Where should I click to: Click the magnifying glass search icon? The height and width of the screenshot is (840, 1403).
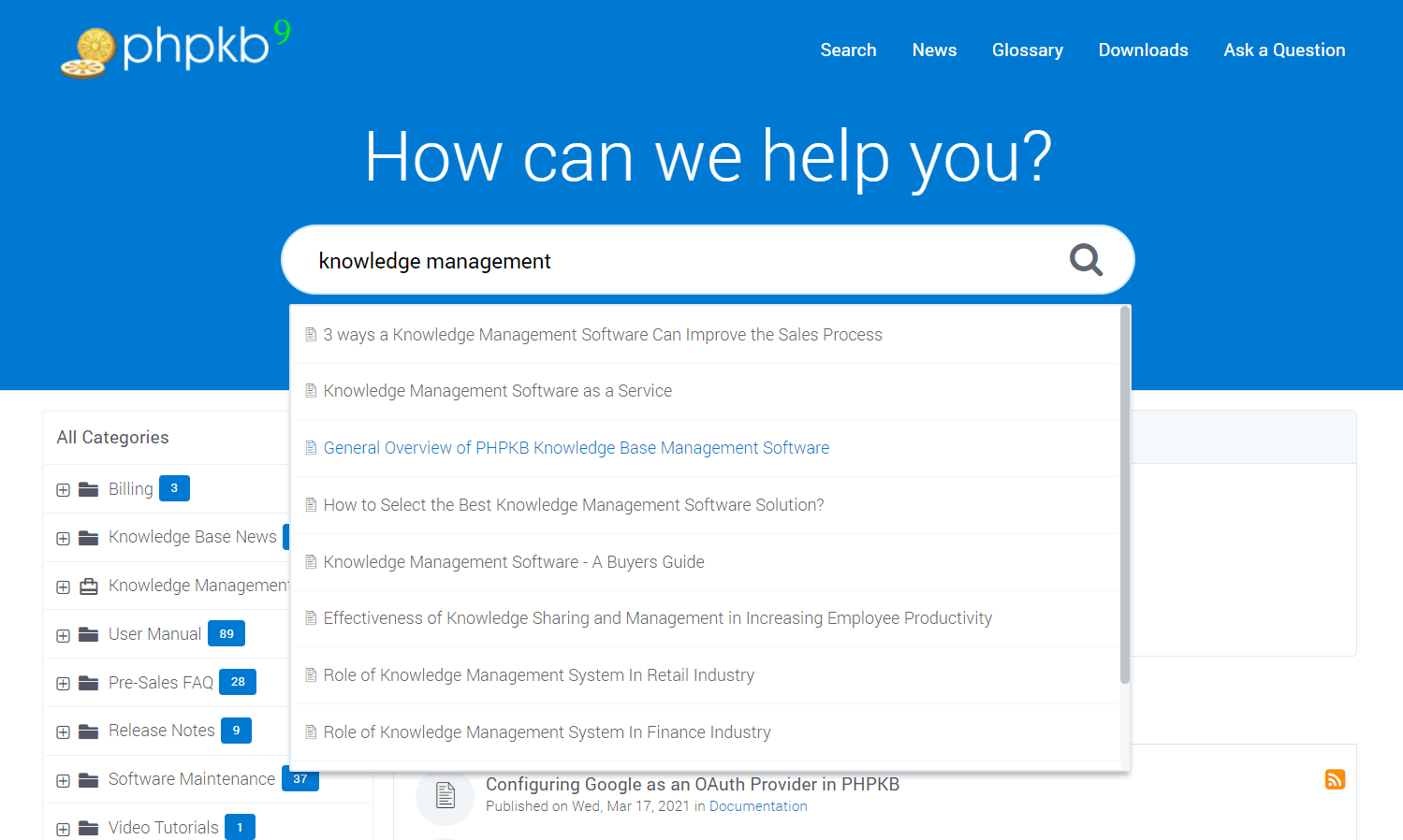(x=1086, y=260)
